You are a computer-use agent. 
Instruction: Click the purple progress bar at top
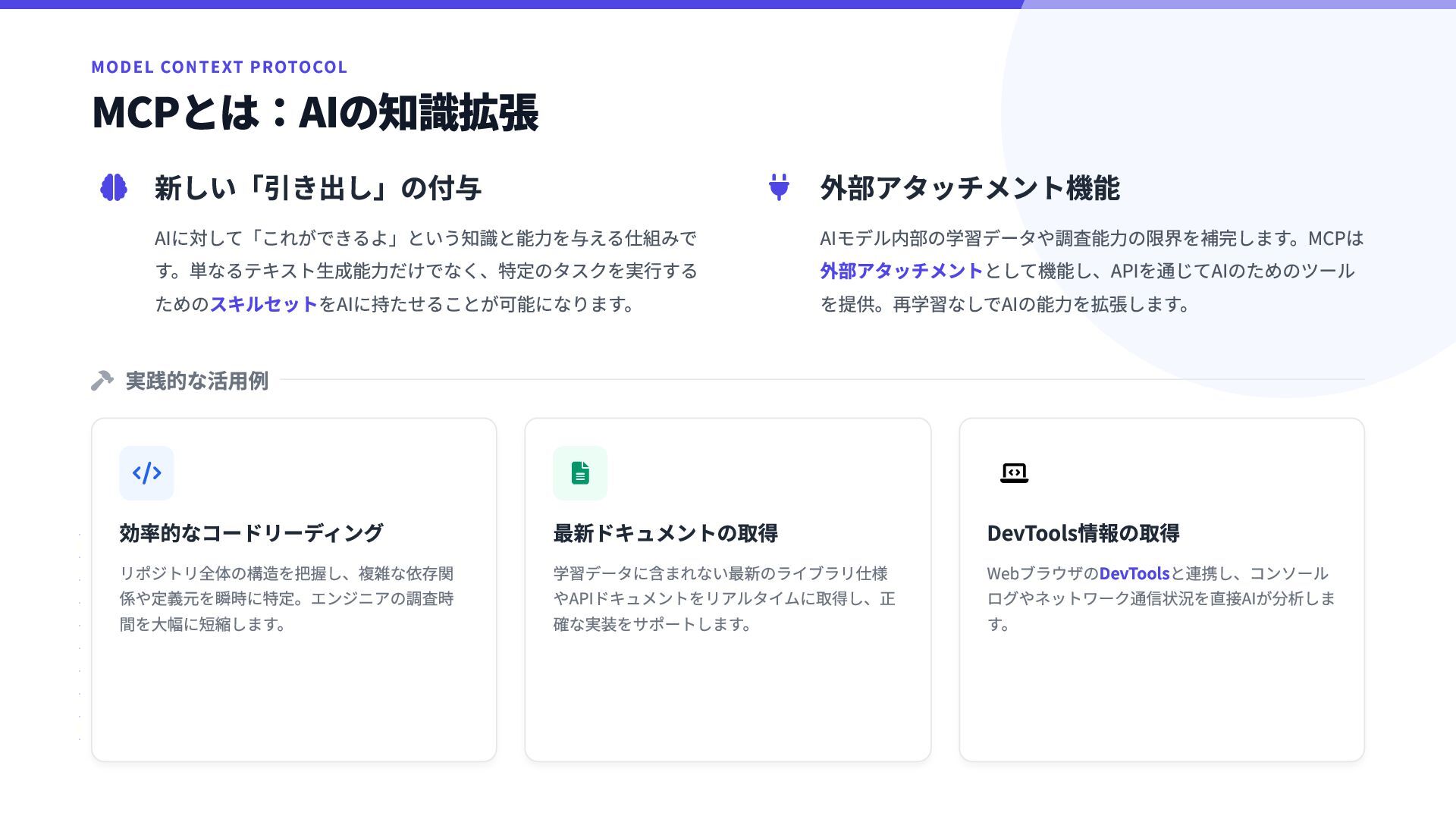(512, 4)
